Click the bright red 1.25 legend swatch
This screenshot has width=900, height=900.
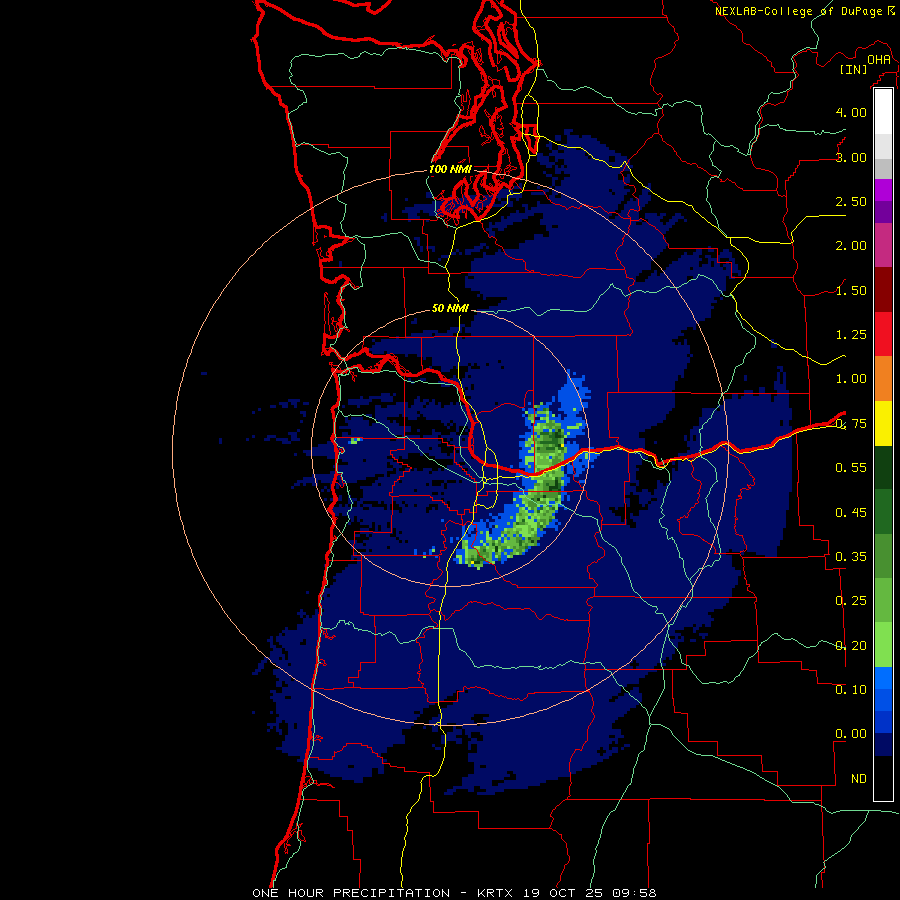pos(883,334)
